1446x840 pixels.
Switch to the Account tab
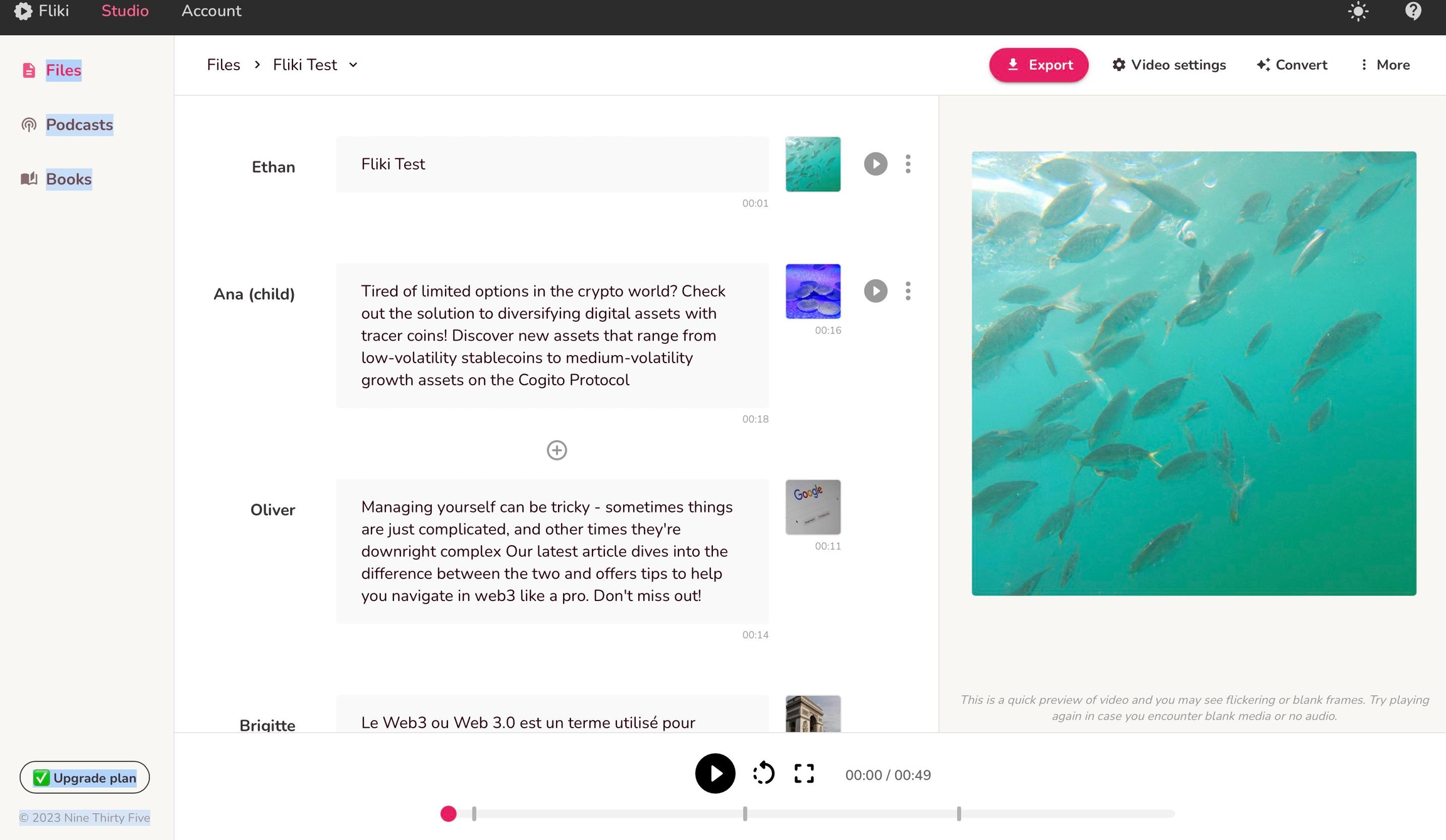[211, 11]
